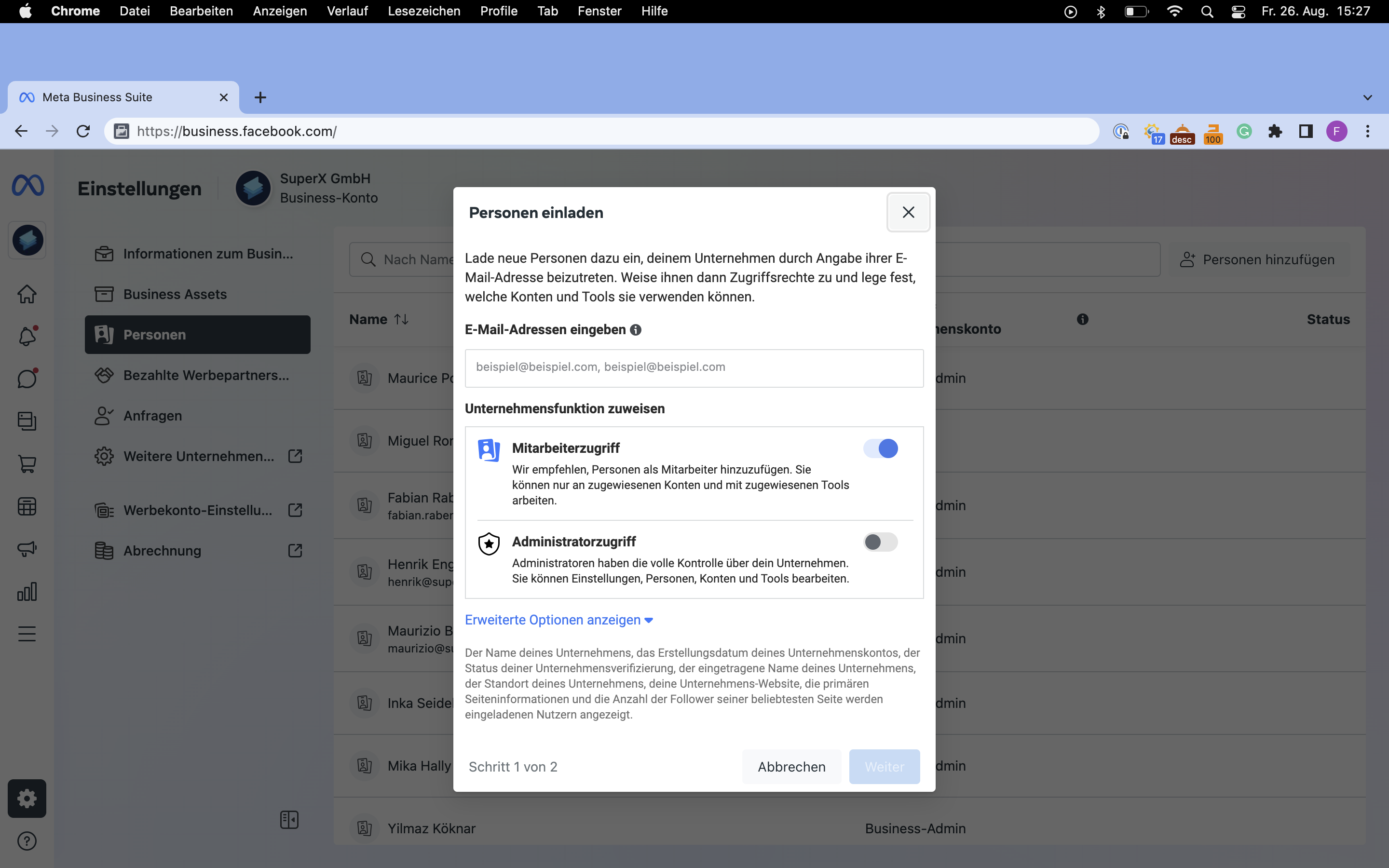The height and width of the screenshot is (868, 1389).
Task: Toggle the sidebar collapse panel icon
Action: click(289, 820)
